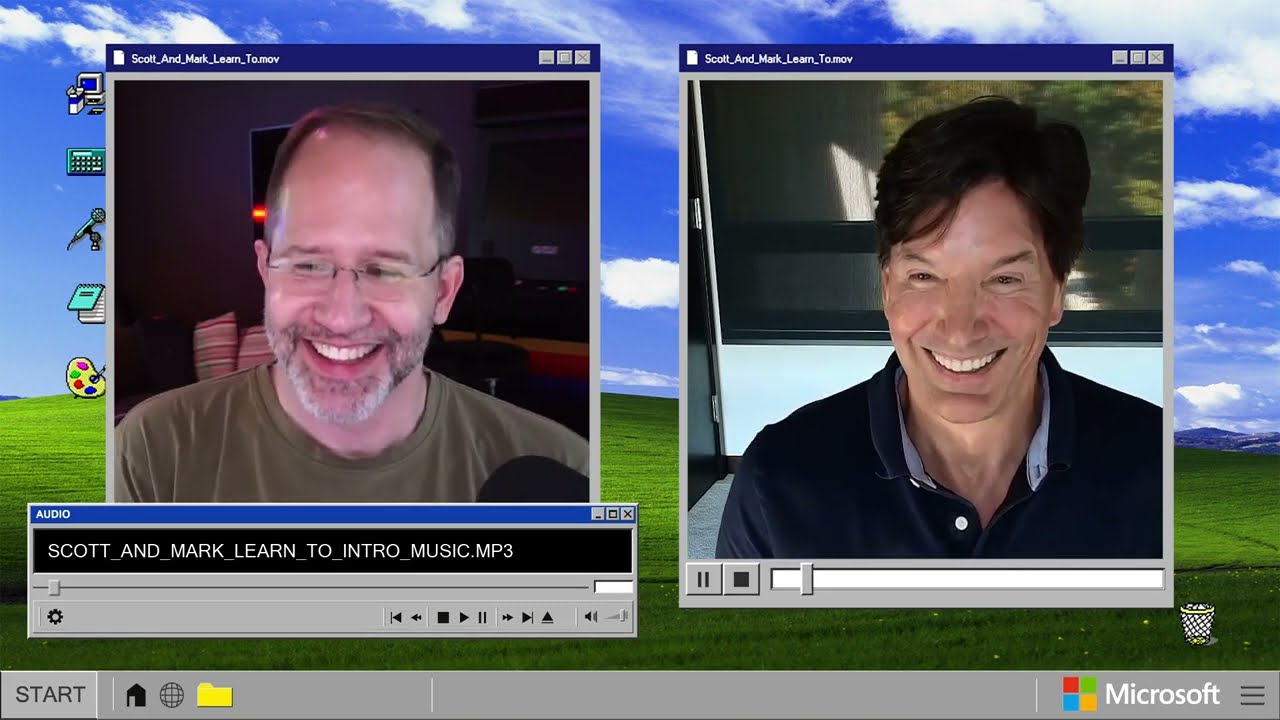Pause the audio player
Viewport: 1280px width, 720px height.
(482, 618)
